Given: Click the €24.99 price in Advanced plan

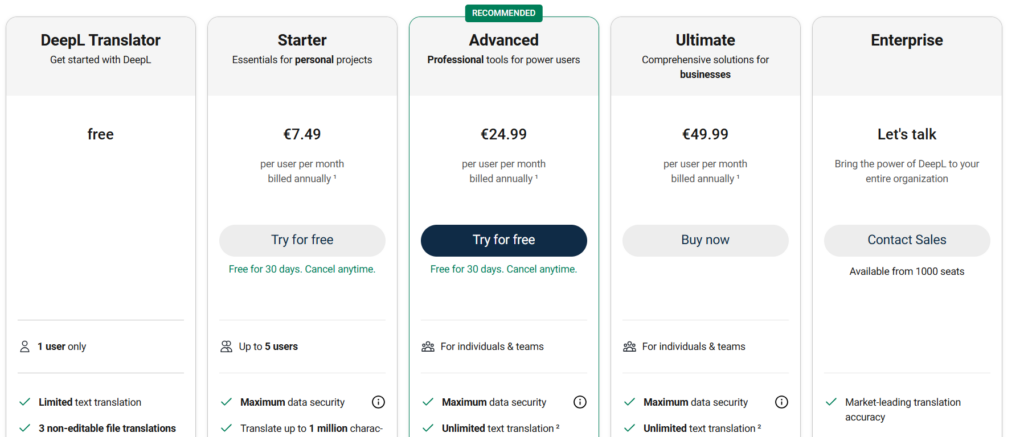Looking at the screenshot, I should pos(504,135).
